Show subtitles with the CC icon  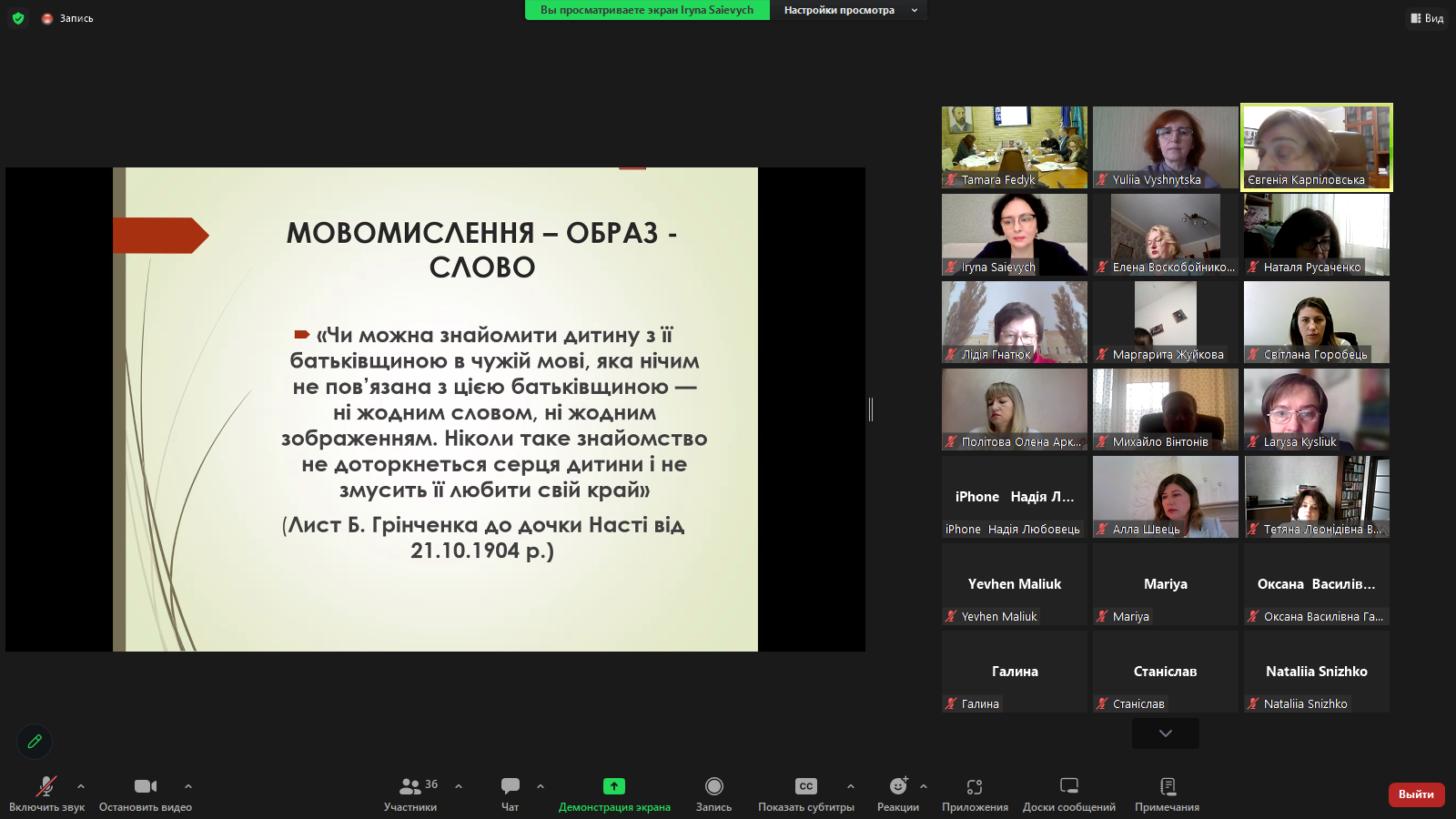[806, 786]
